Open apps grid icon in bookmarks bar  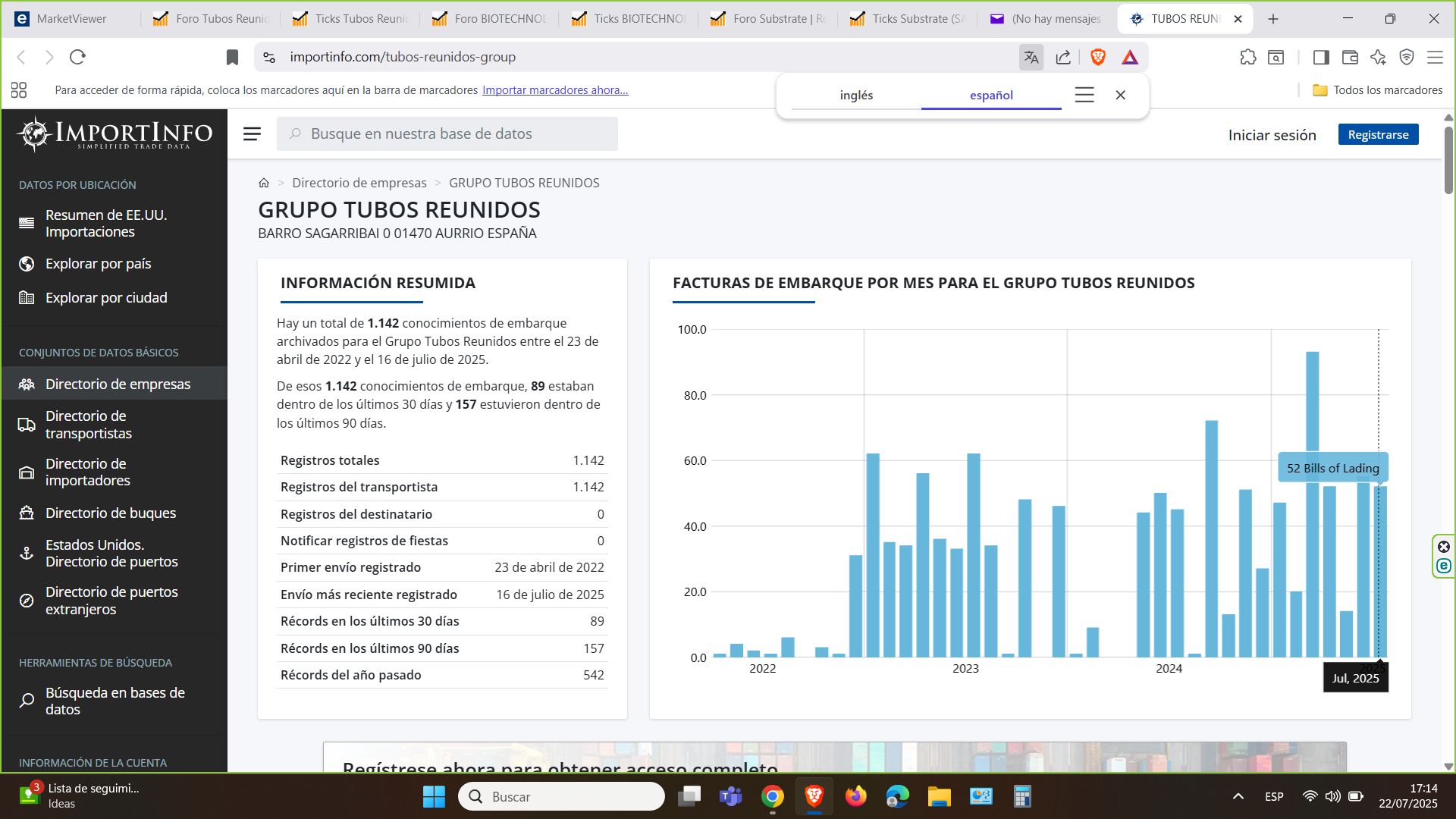click(19, 90)
